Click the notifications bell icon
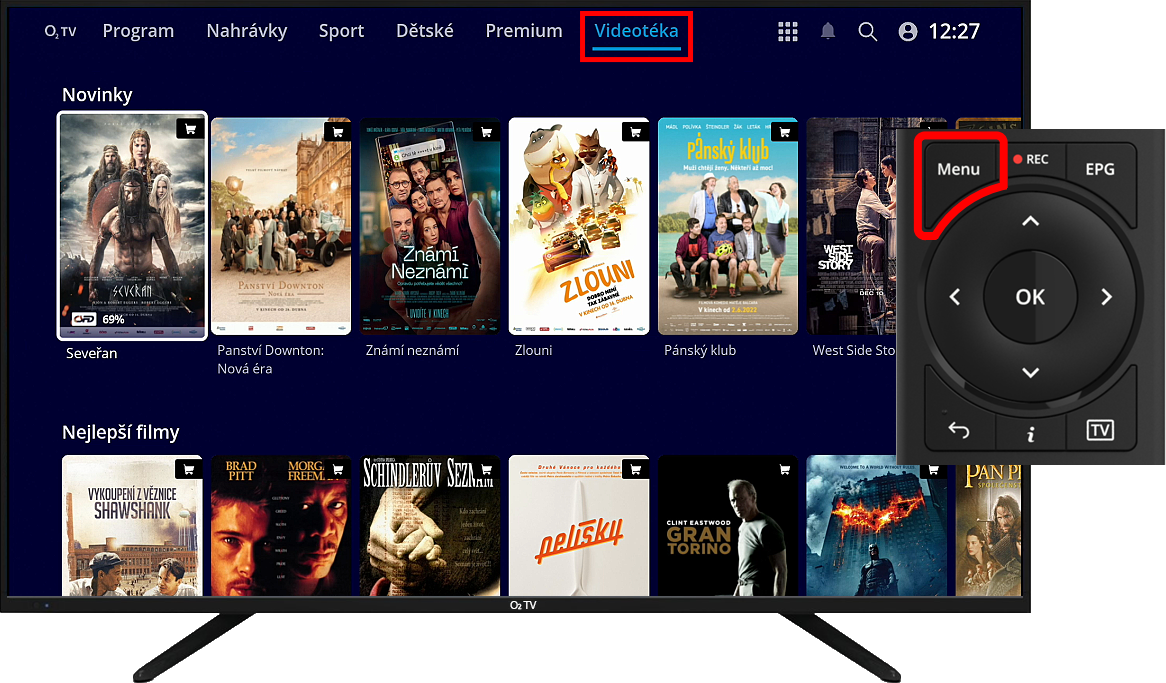The height and width of the screenshot is (683, 1166). [x=828, y=32]
